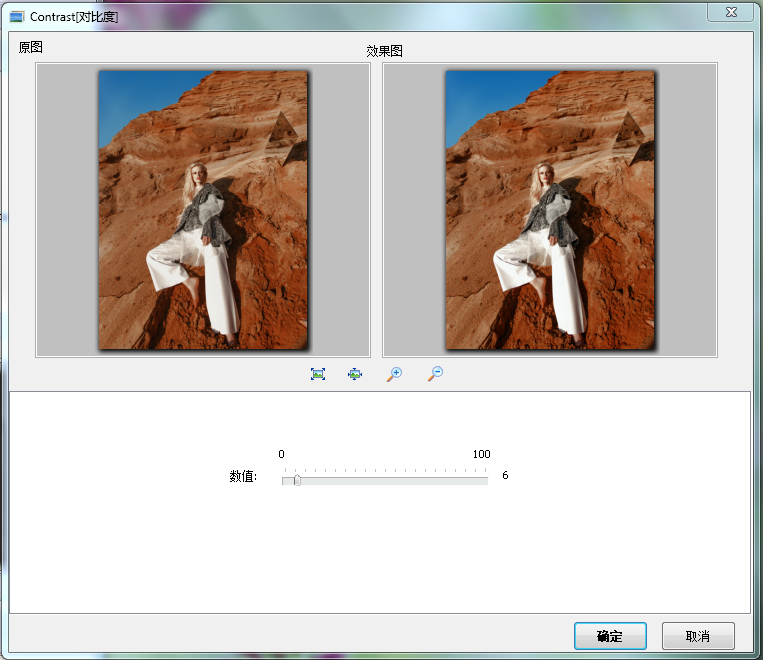763x660 pixels.
Task: Click the fit image to window icon
Action: (318, 373)
